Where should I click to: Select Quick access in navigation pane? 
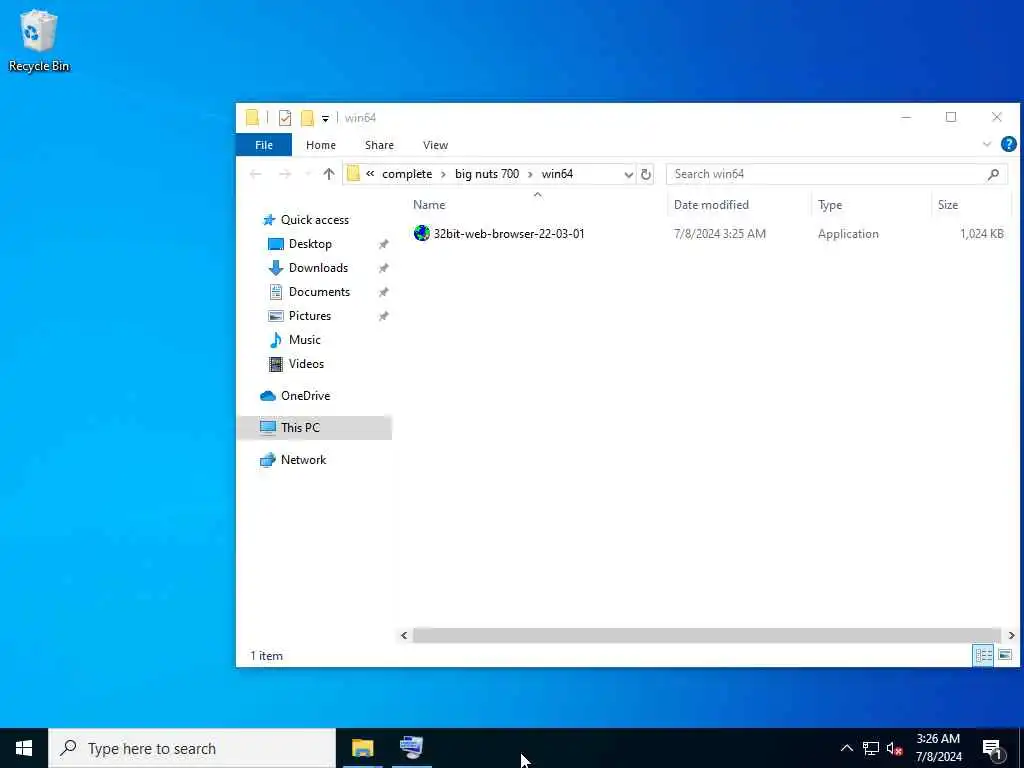(315, 220)
